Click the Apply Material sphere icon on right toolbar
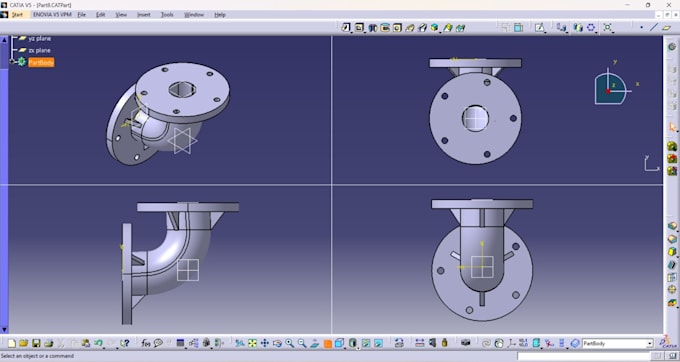The height and width of the screenshot is (362, 680). 672,47
